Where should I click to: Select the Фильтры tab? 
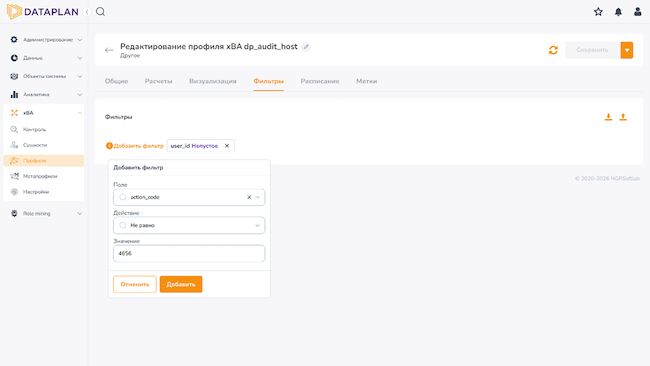coord(269,81)
